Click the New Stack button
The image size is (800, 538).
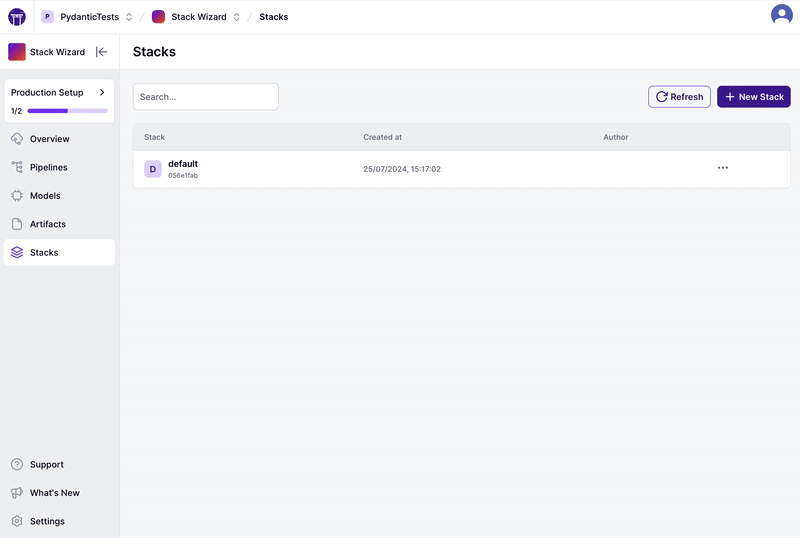coord(753,97)
